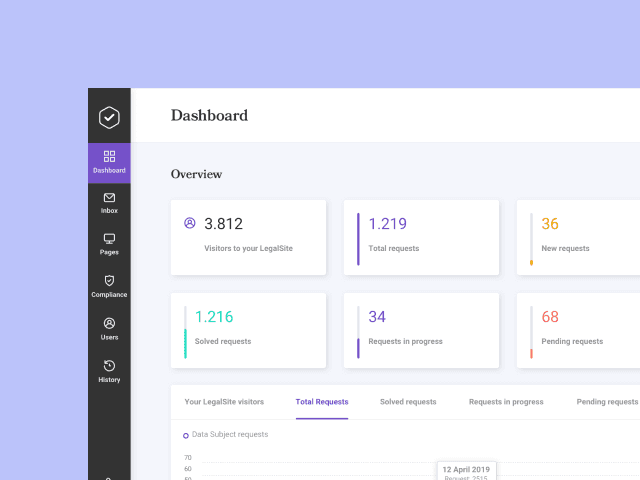640x480 pixels.
Task: Click the 1.219 total value
Action: click(387, 224)
